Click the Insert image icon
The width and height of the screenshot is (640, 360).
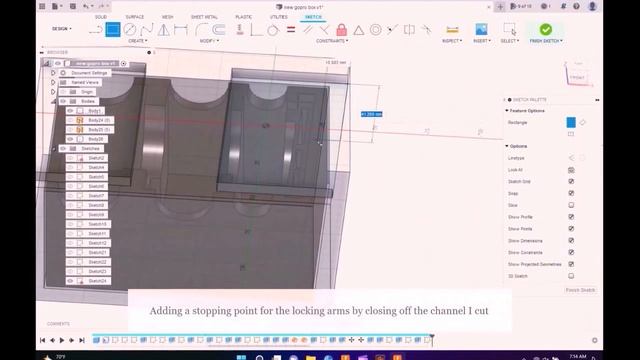[x=482, y=29]
